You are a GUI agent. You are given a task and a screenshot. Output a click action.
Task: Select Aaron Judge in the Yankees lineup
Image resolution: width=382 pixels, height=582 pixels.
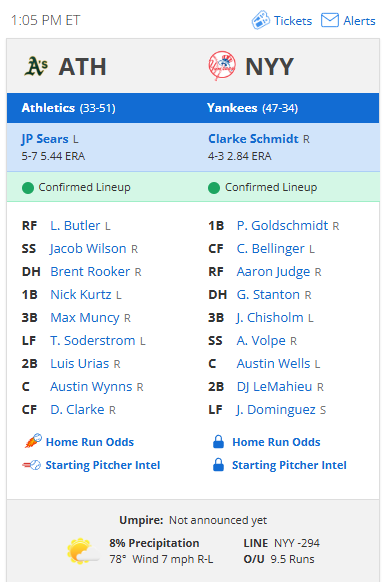coord(273,272)
